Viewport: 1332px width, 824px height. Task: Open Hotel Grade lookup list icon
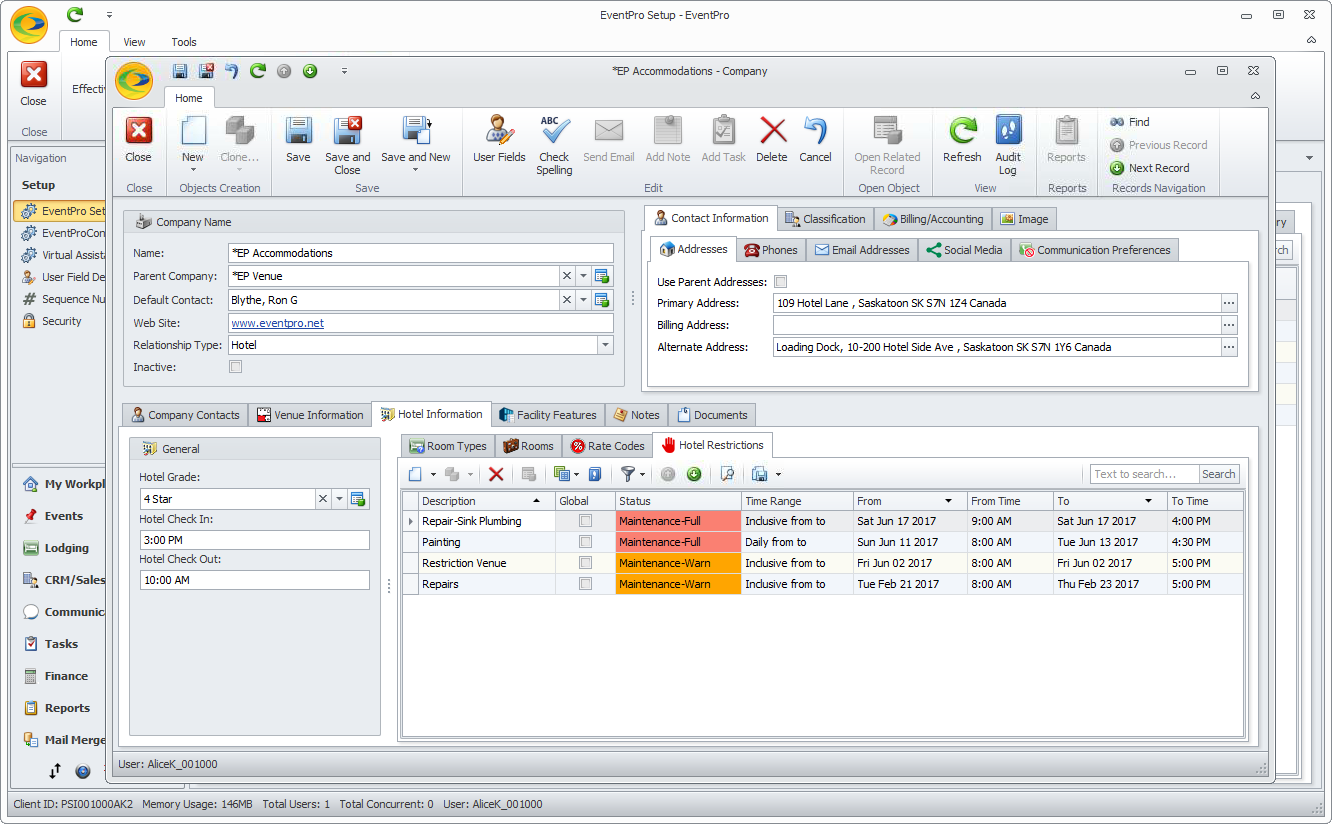[x=358, y=499]
